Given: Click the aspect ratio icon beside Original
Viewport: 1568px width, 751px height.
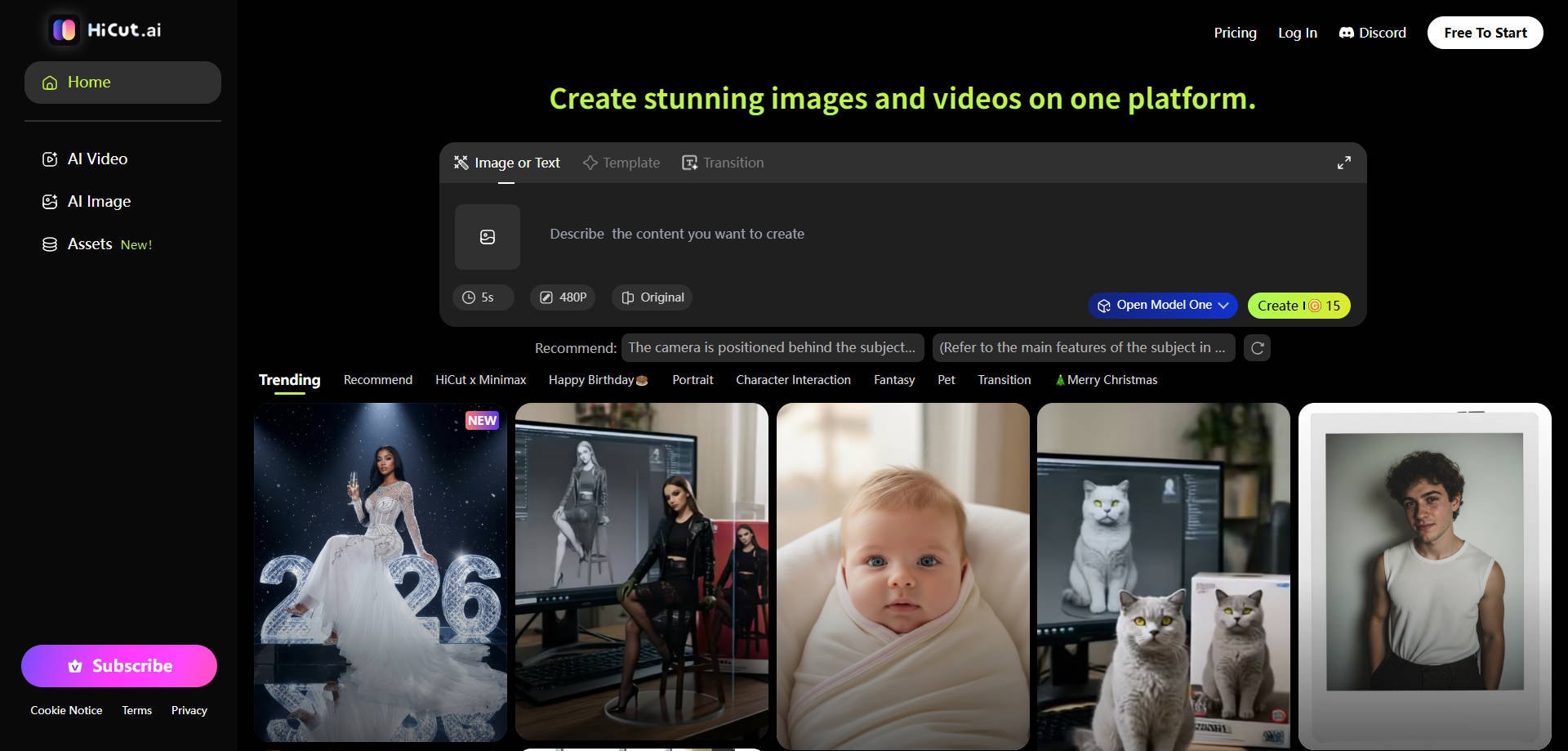Looking at the screenshot, I should point(628,297).
